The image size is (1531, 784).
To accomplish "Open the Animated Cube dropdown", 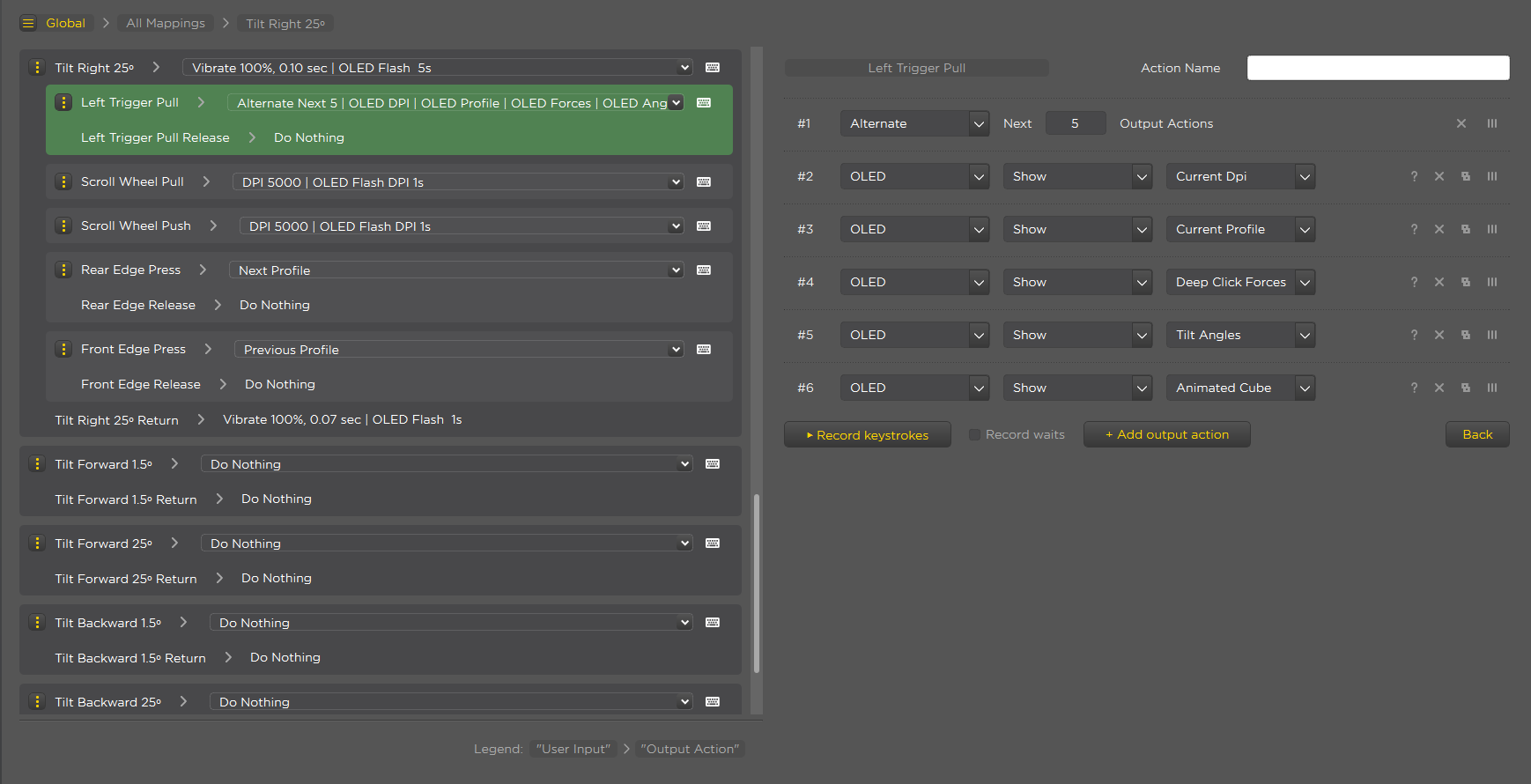I will coord(1240,388).
